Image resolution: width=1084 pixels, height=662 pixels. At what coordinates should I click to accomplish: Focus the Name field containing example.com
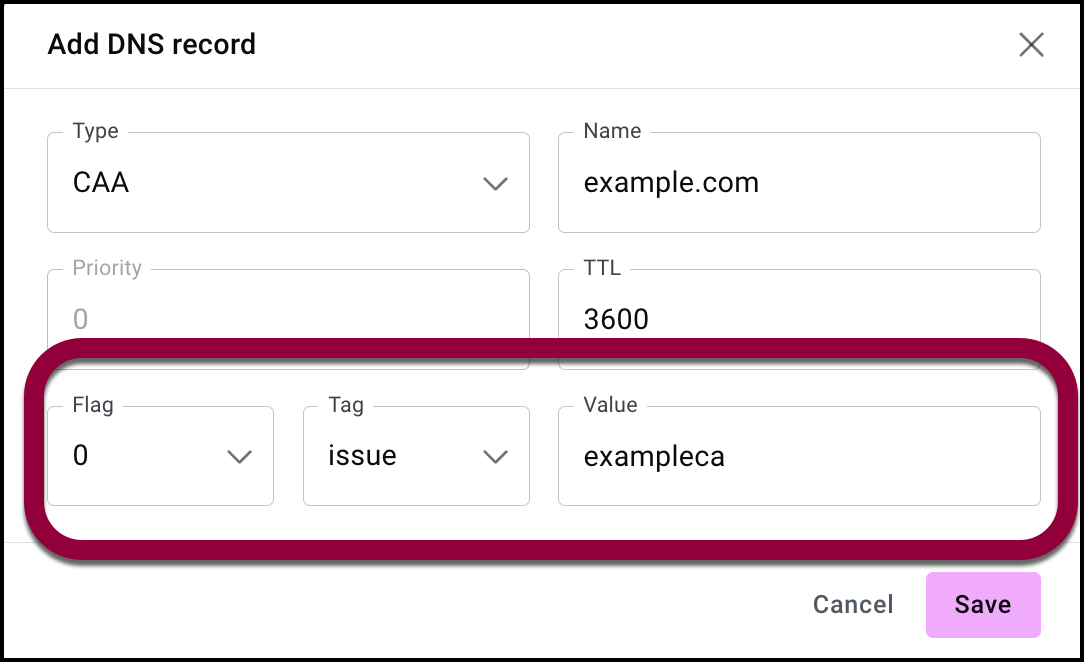[x=798, y=183]
